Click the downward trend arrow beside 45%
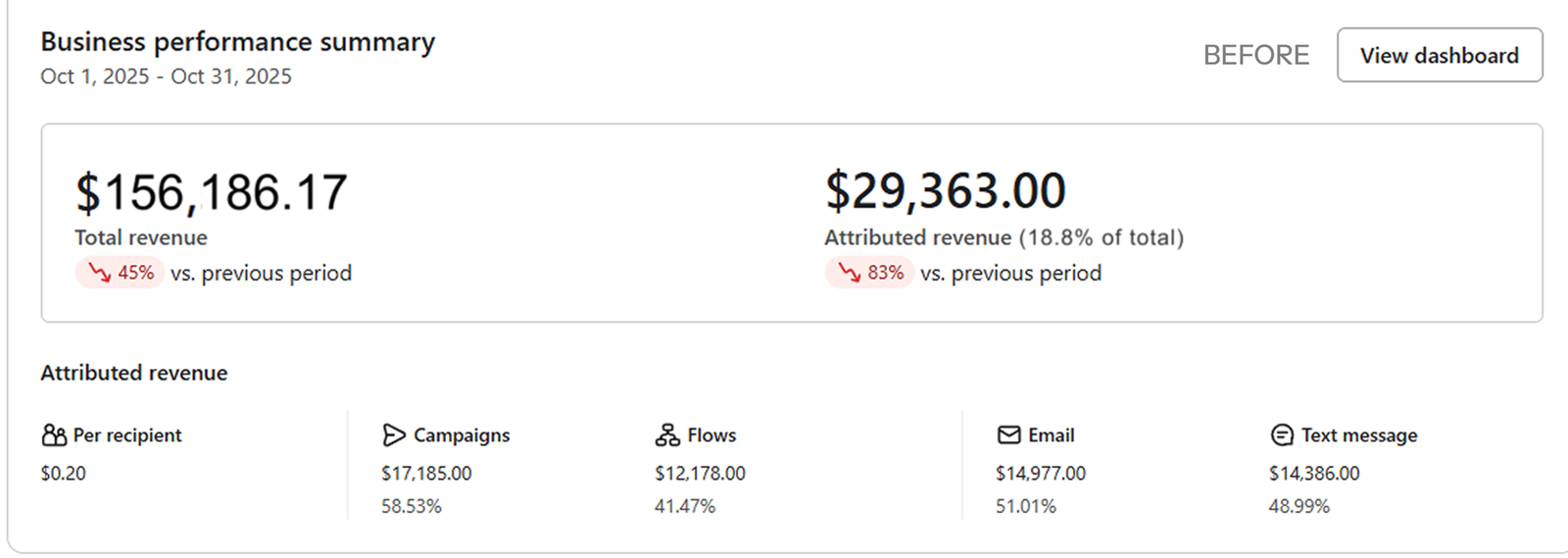Screen dimensions: 1568x558 click(x=100, y=273)
